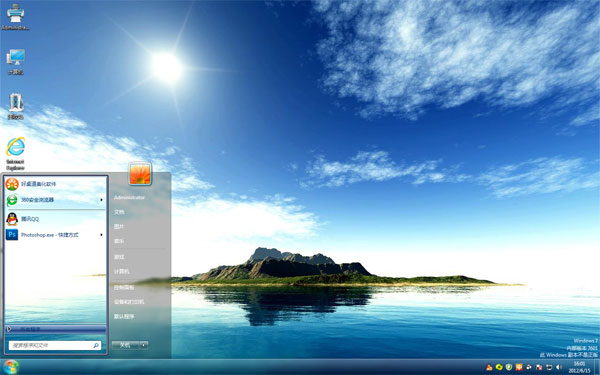Screen dimensions: 600x375
Task: Open Games (游戏) in Start menu
Action: coord(119,257)
